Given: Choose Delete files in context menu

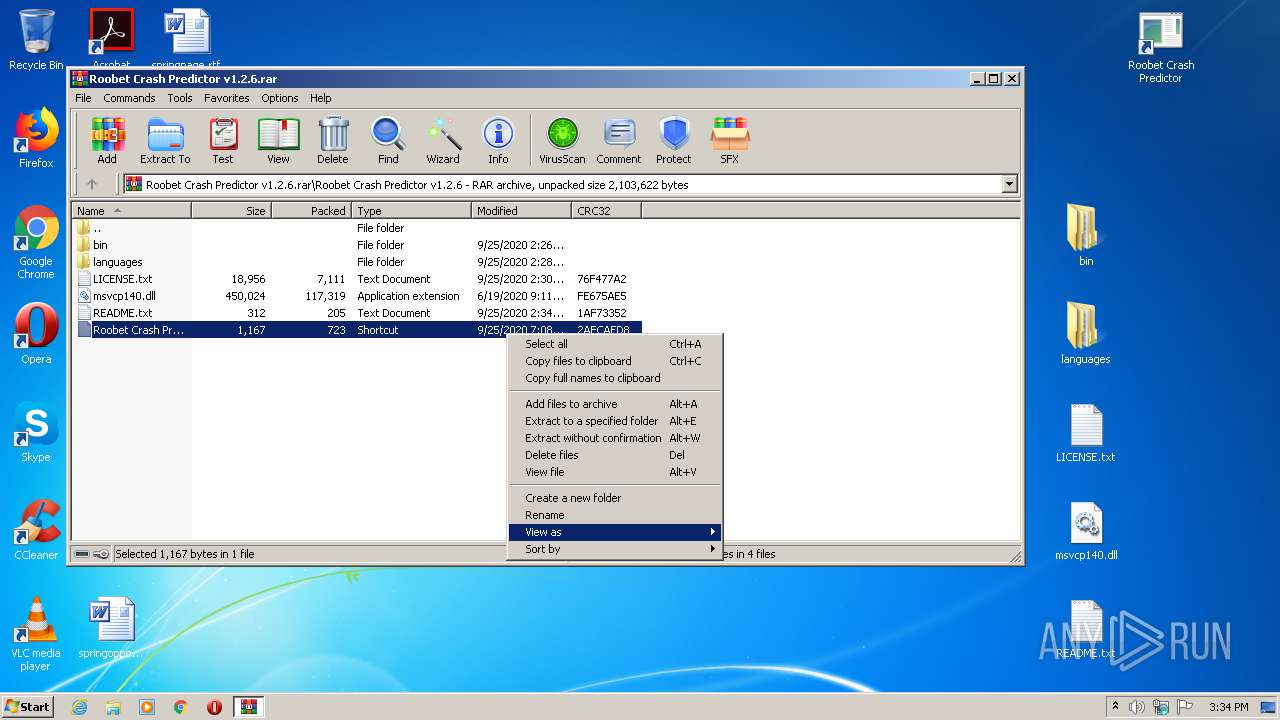Looking at the screenshot, I should pyautogui.click(x=614, y=455).
